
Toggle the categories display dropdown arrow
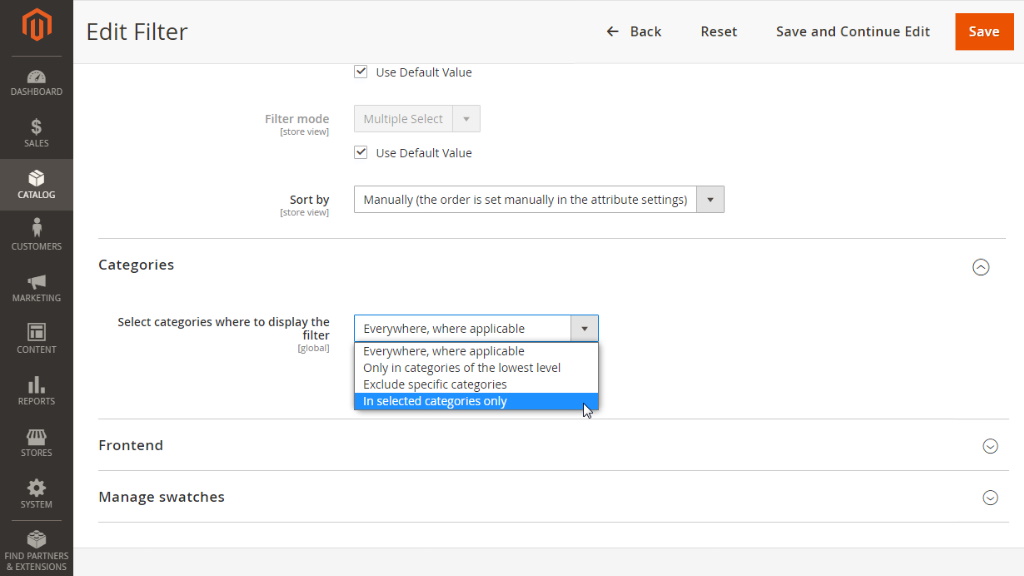(x=584, y=328)
